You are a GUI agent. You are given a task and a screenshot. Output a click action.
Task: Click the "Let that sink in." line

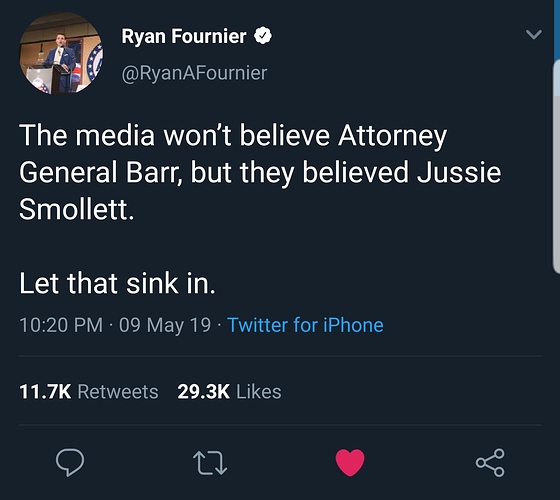point(118,284)
